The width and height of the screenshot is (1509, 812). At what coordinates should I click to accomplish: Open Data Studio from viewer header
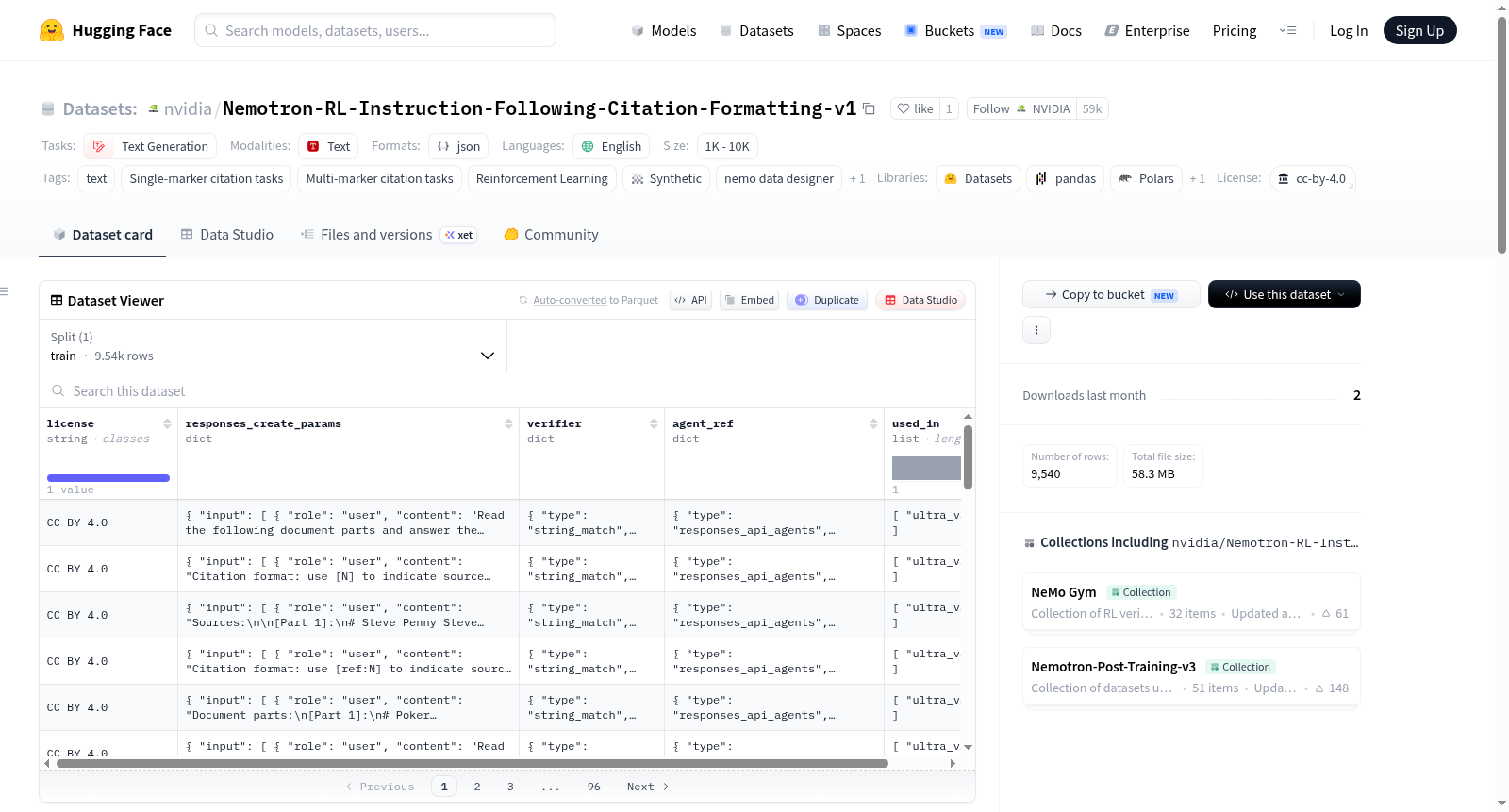(x=920, y=300)
